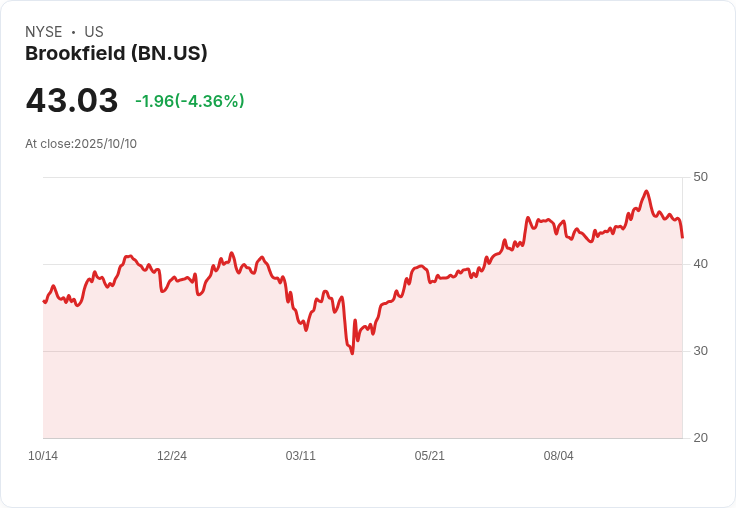The image size is (736, 508).
Task: Click the NYSE exchange label
Action: [44, 32]
